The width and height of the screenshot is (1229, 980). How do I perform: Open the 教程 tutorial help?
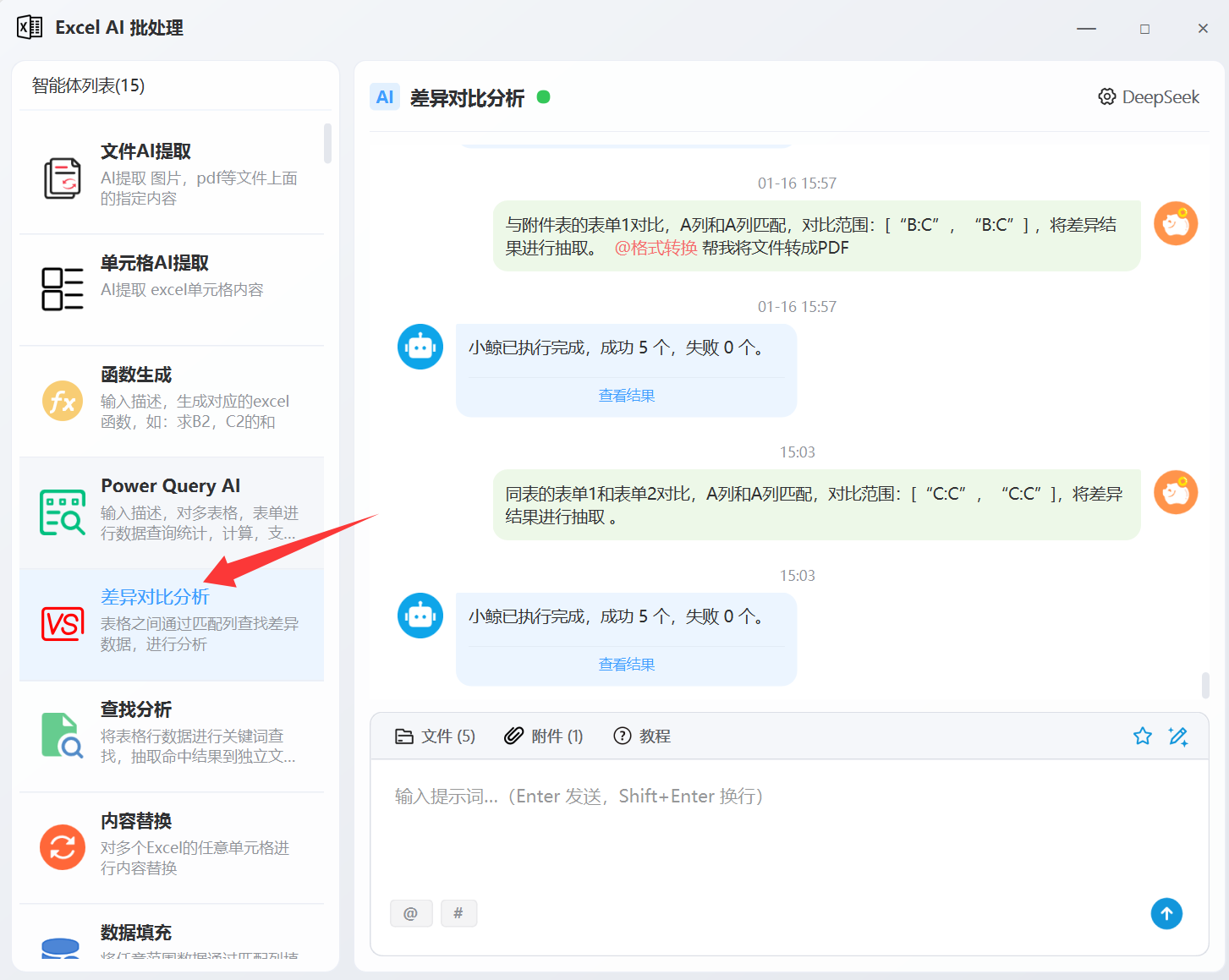(x=642, y=736)
